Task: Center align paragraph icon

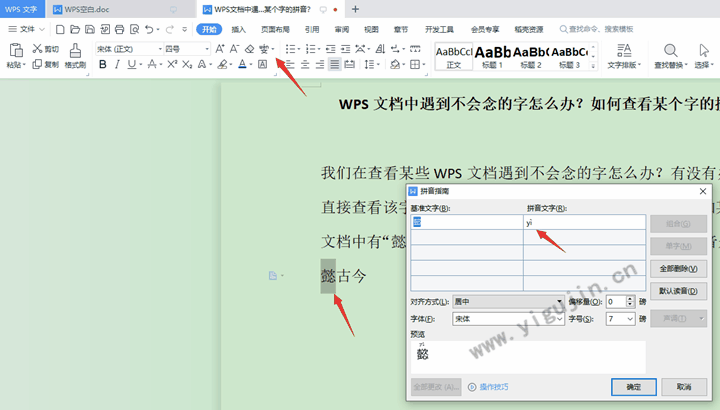Action: 305,65
